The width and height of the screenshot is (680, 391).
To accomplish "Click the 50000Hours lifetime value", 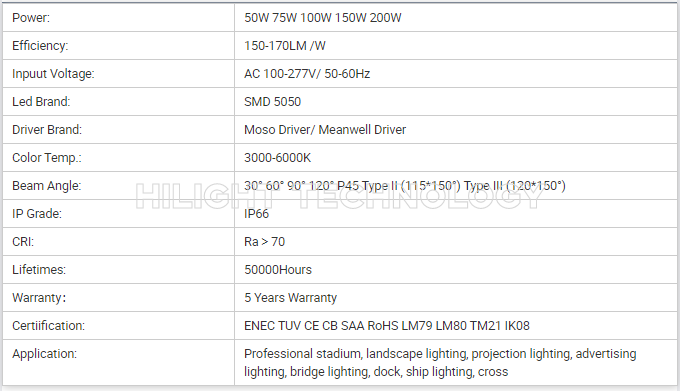I will [278, 270].
